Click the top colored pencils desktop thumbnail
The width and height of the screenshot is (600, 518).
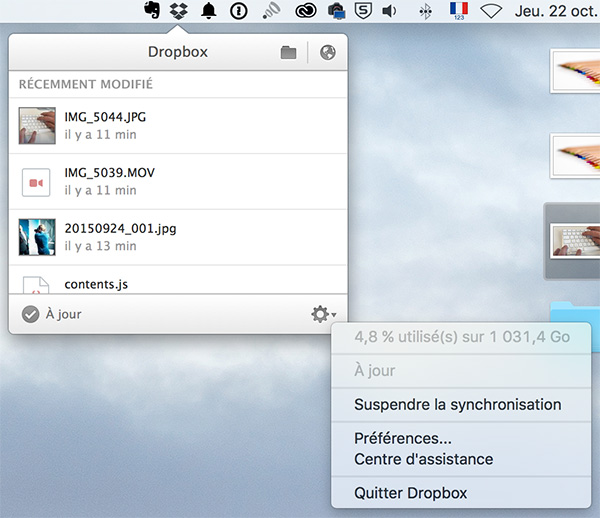(575, 71)
